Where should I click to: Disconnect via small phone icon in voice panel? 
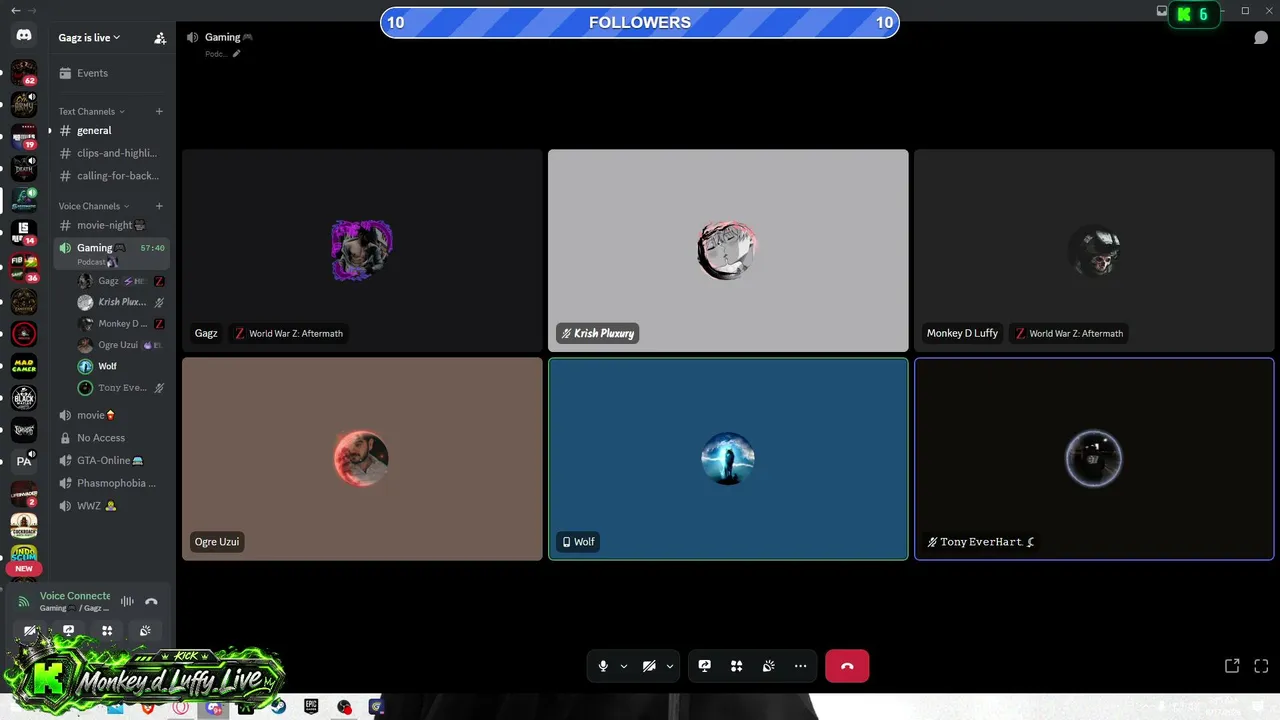pos(151,601)
